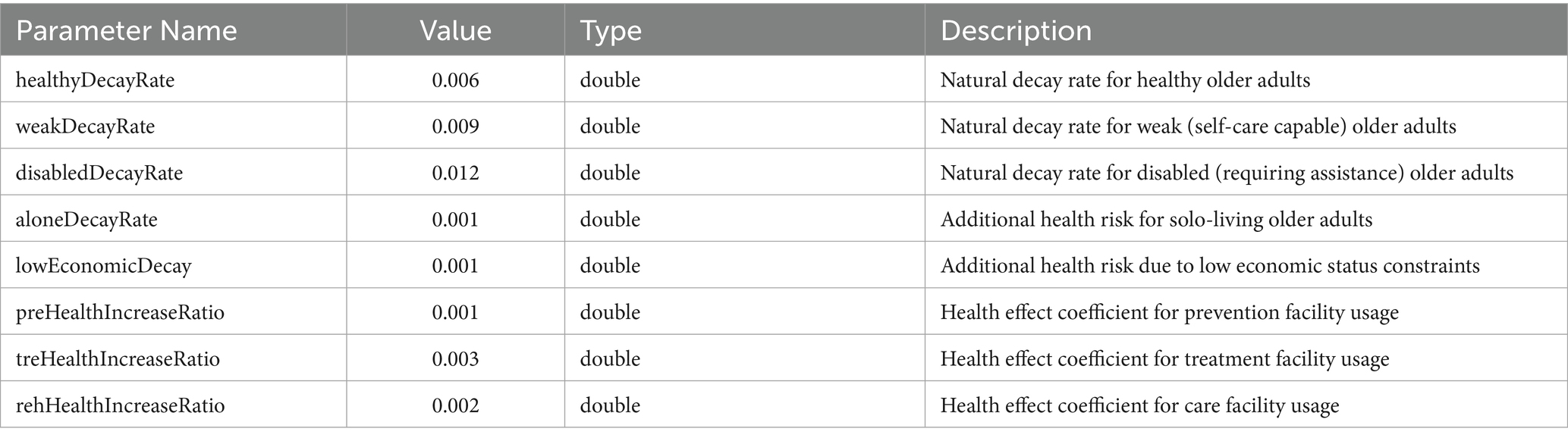1568x441 pixels.
Task: Click the Description column header
Action: 1016,30
